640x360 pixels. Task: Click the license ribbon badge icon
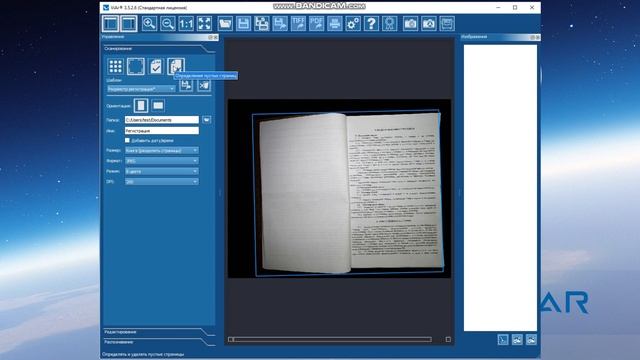click(x=390, y=24)
